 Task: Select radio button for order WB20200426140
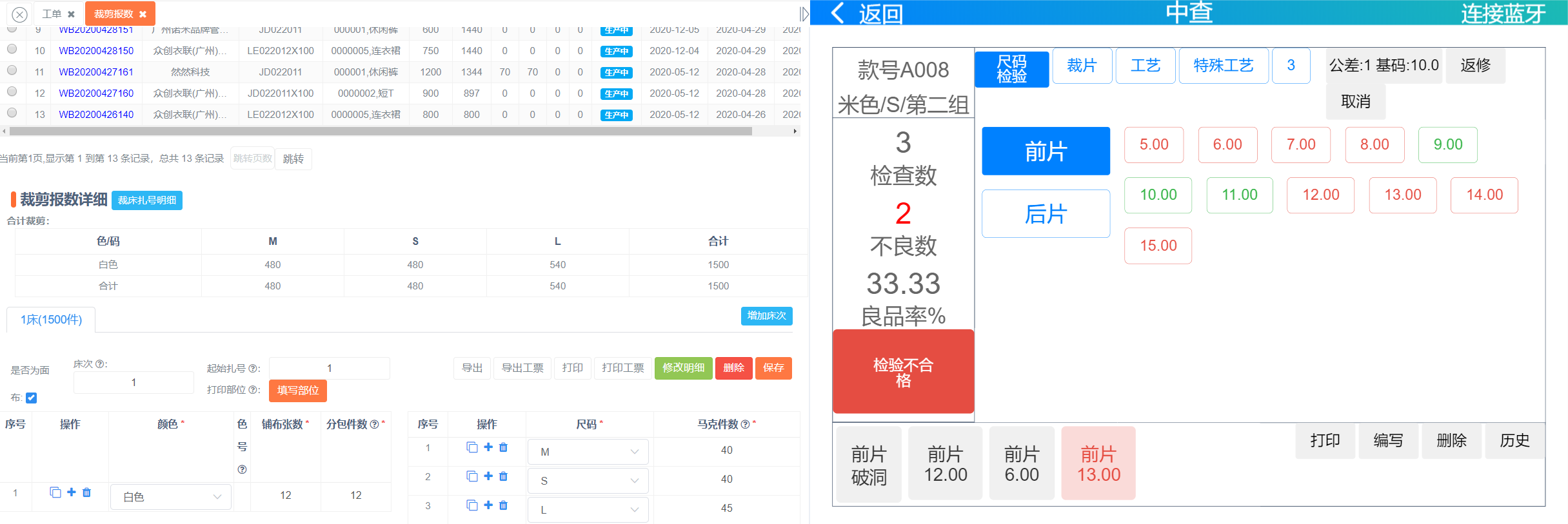pyautogui.click(x=12, y=113)
